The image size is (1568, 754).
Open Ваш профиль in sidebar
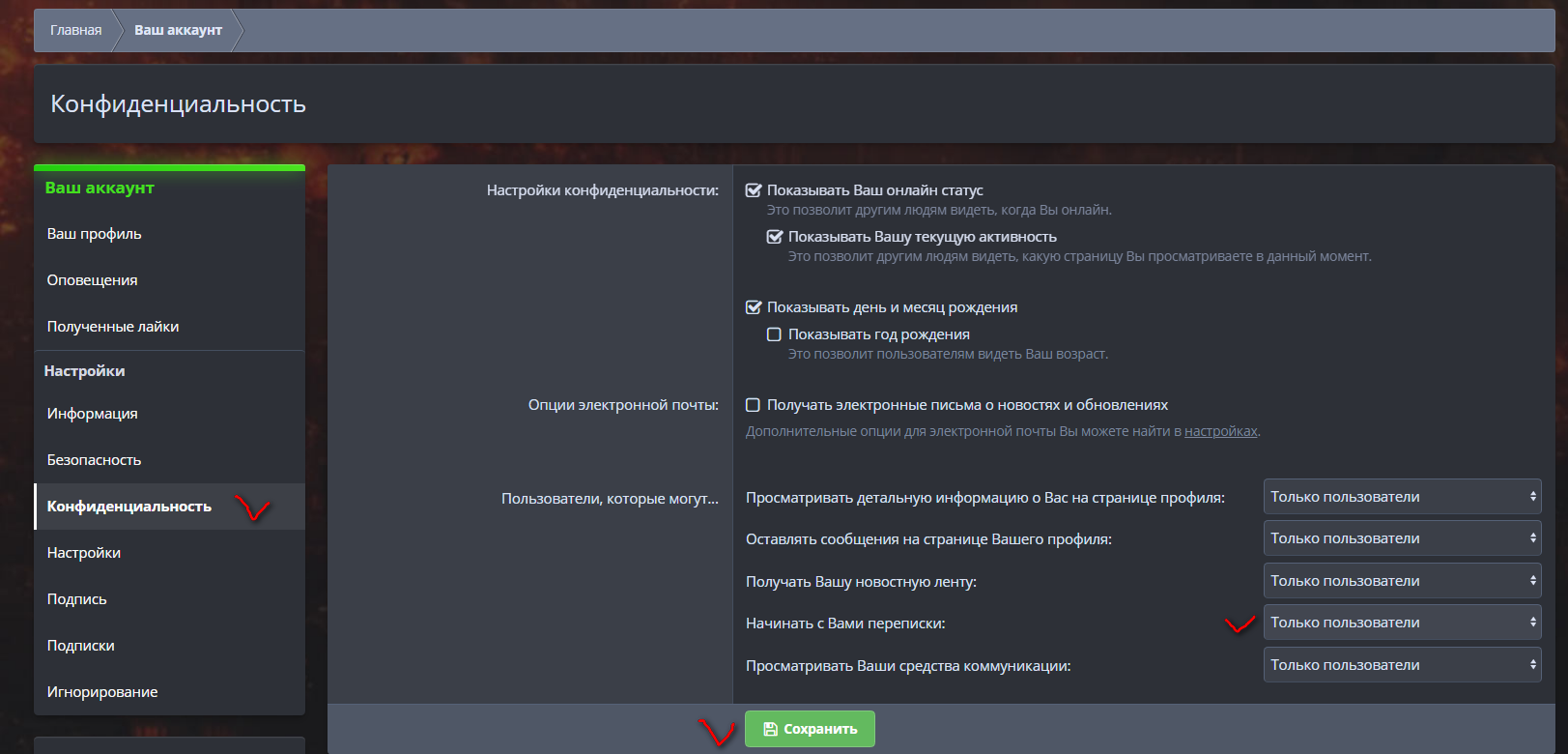pos(95,234)
